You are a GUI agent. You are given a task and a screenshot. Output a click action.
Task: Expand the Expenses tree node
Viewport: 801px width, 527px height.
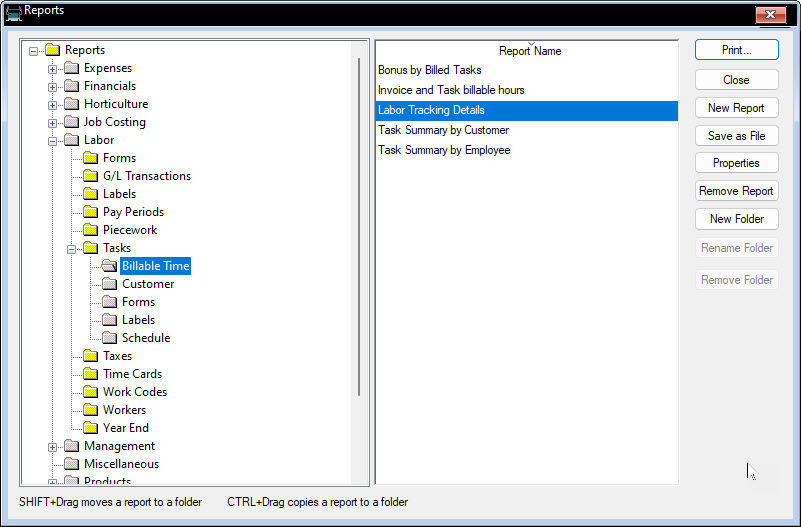point(53,68)
